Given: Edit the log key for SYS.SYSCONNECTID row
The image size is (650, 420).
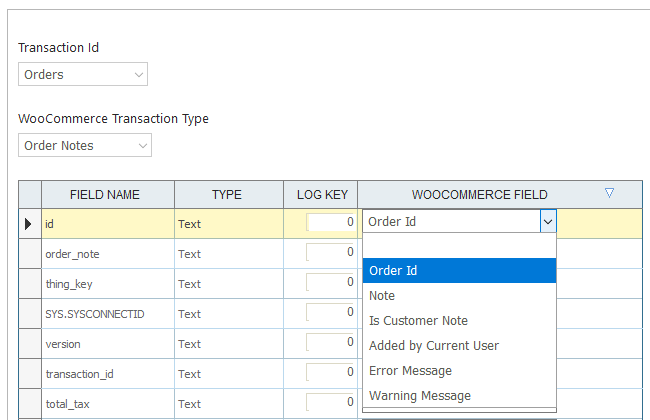Looking at the screenshot, I should (330, 312).
